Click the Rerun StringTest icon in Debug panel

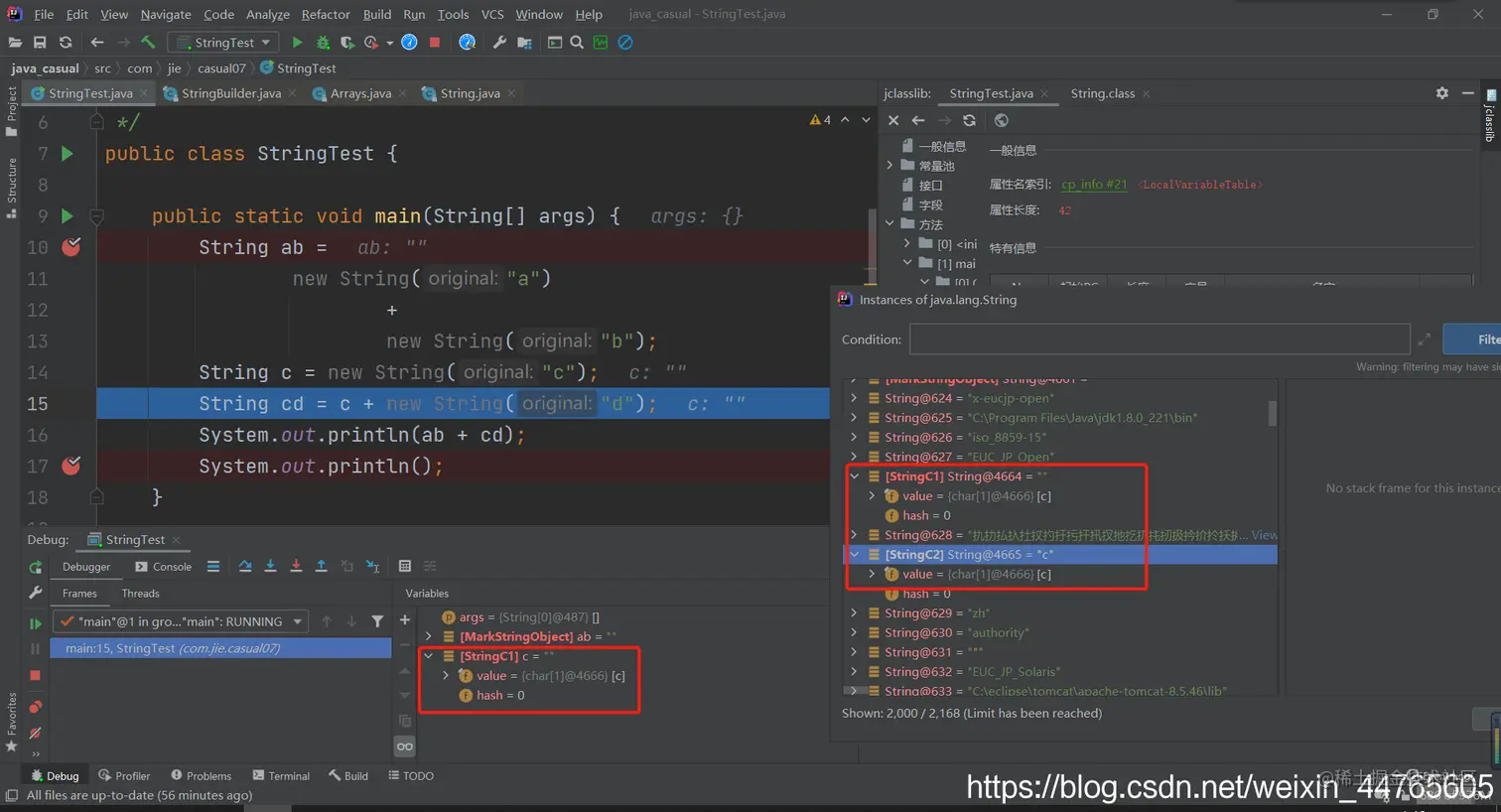[x=36, y=568]
